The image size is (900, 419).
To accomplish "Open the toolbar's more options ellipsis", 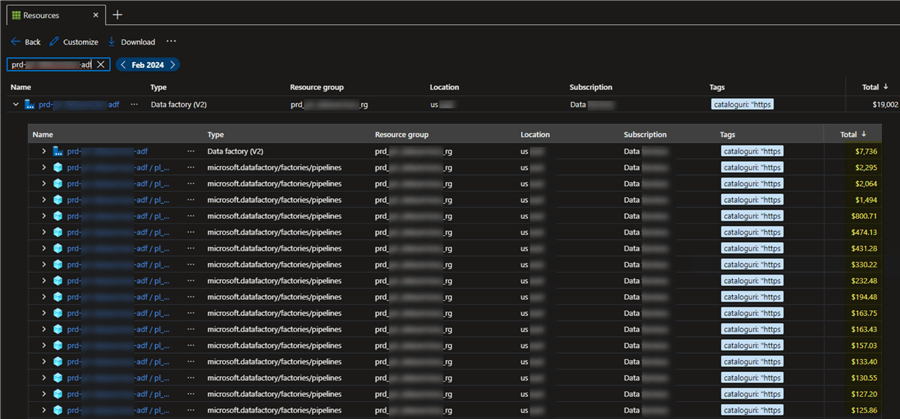I will coord(171,41).
